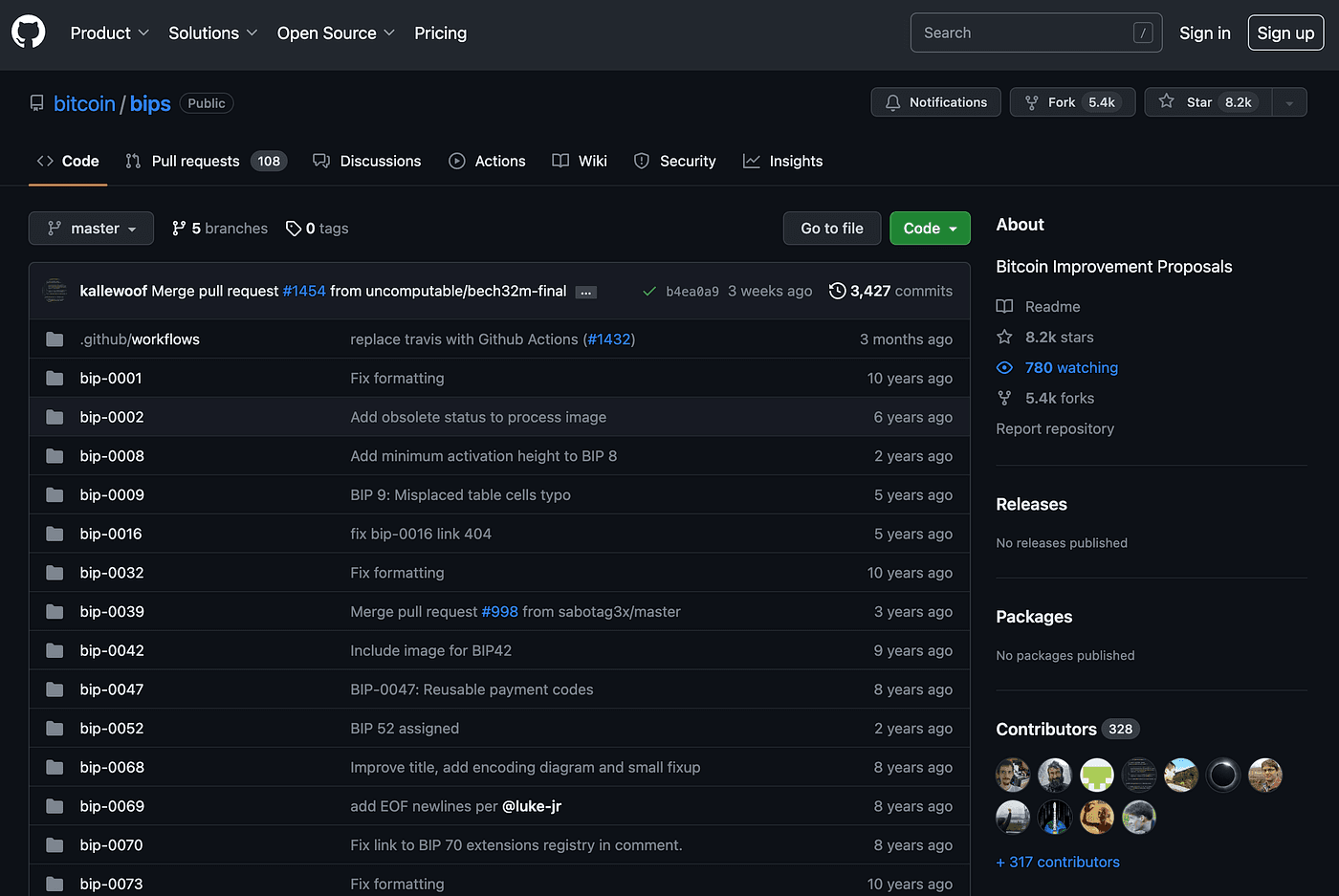
Task: Click the Go to file button
Action: click(832, 229)
